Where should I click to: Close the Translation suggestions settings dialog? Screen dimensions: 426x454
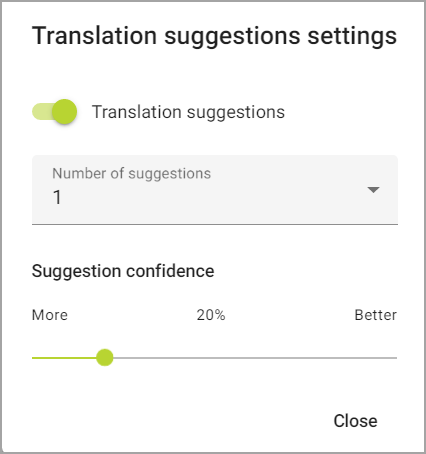click(x=355, y=421)
